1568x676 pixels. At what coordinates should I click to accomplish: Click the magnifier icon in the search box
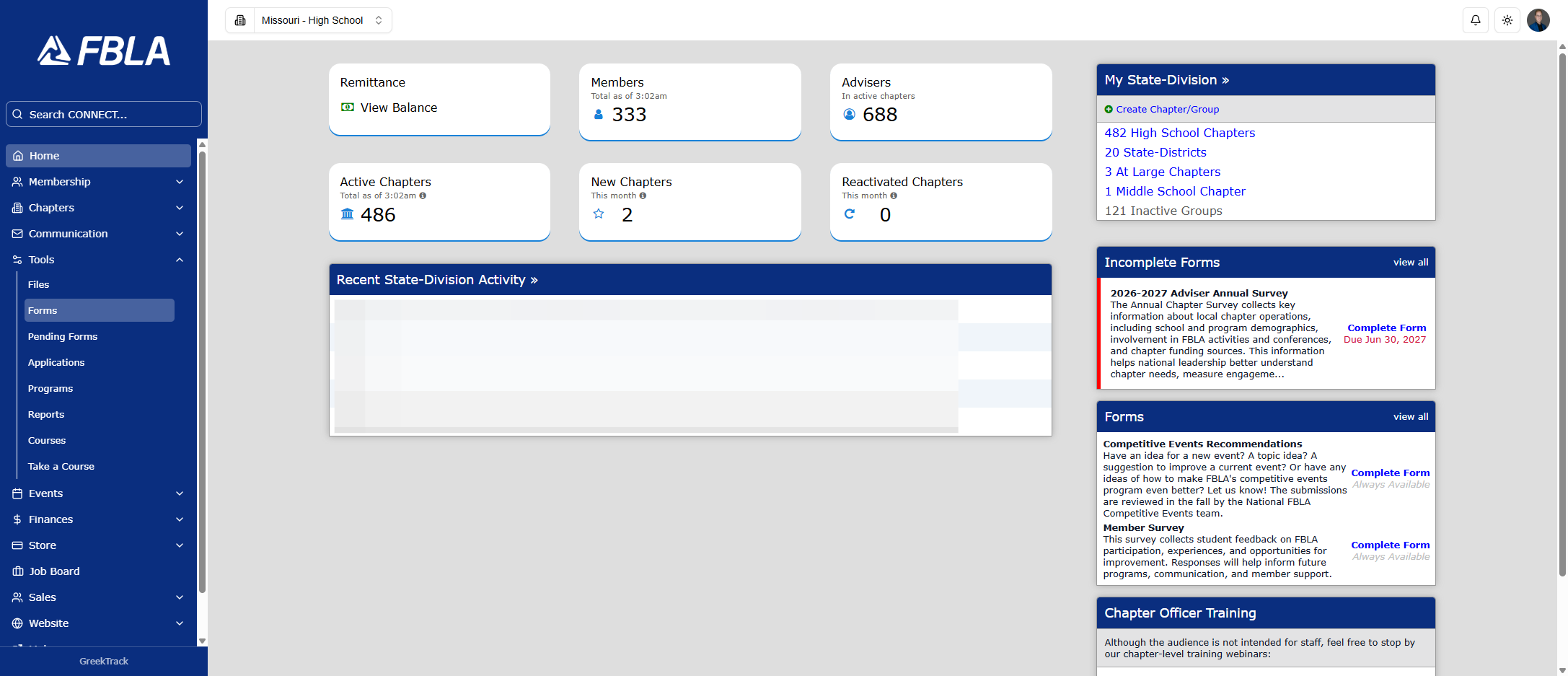point(18,114)
